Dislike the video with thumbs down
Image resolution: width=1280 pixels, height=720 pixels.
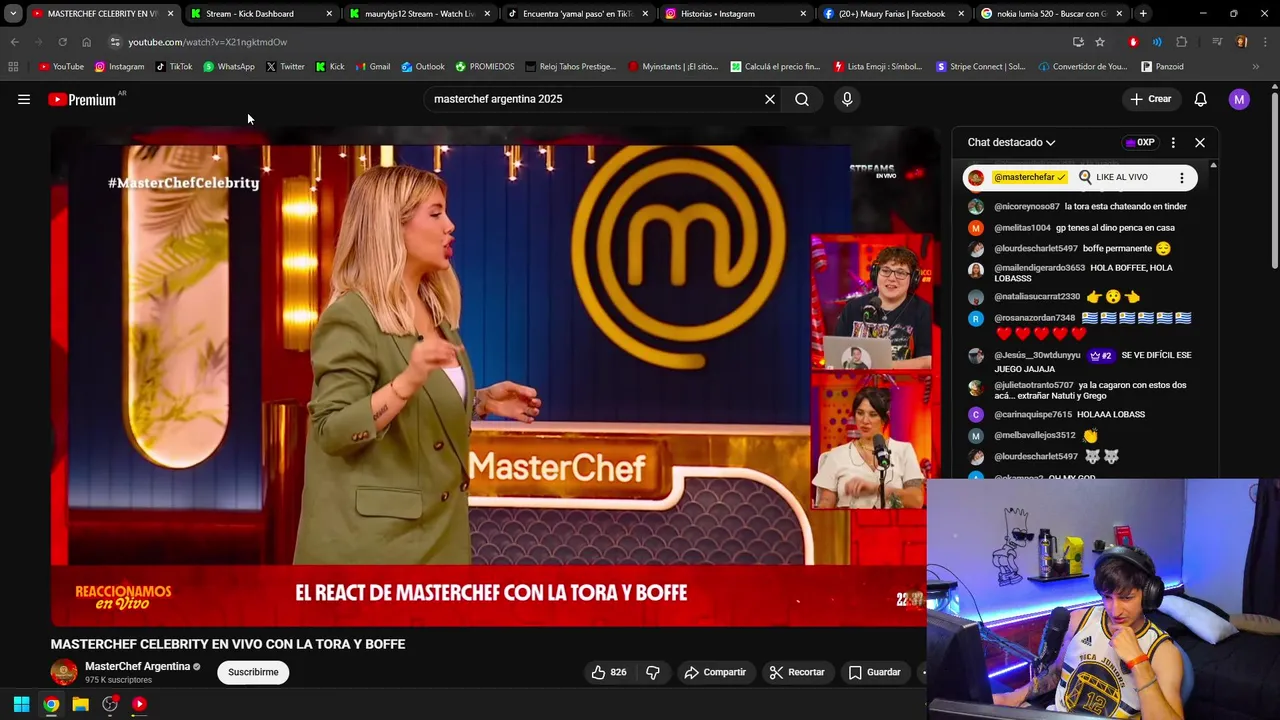653,672
